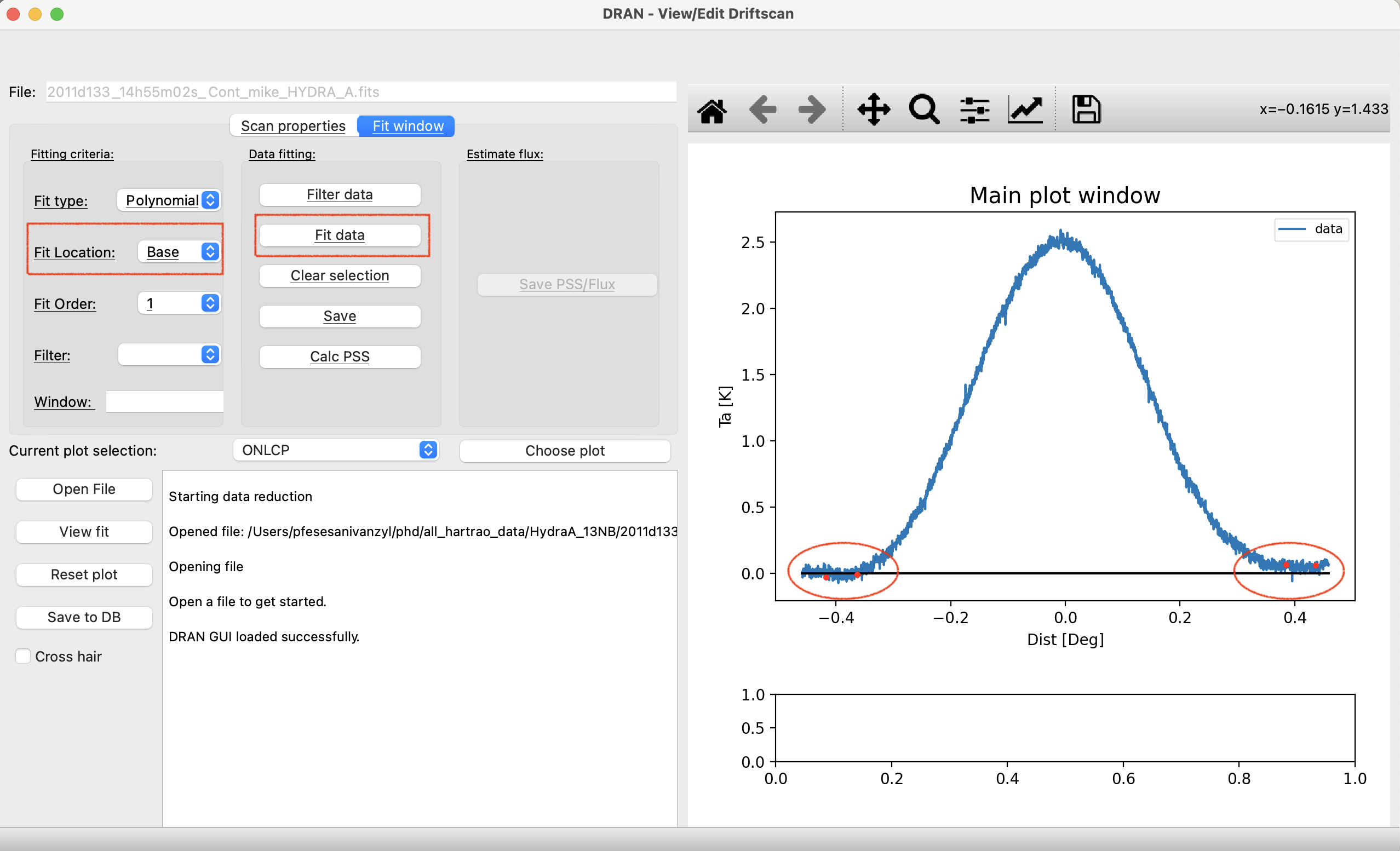Viewport: 1400px width, 851px height.
Task: Open Configure subplots sliders icon
Action: [974, 110]
